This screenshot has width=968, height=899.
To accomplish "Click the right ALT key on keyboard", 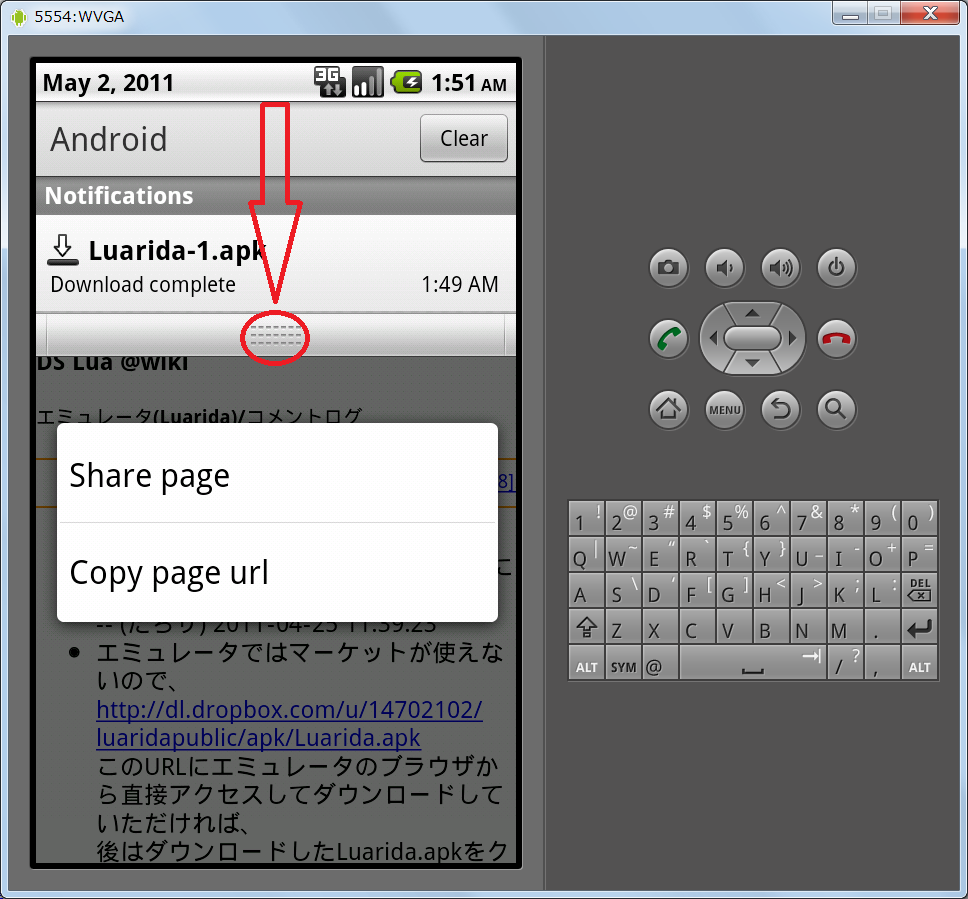I will click(919, 662).
